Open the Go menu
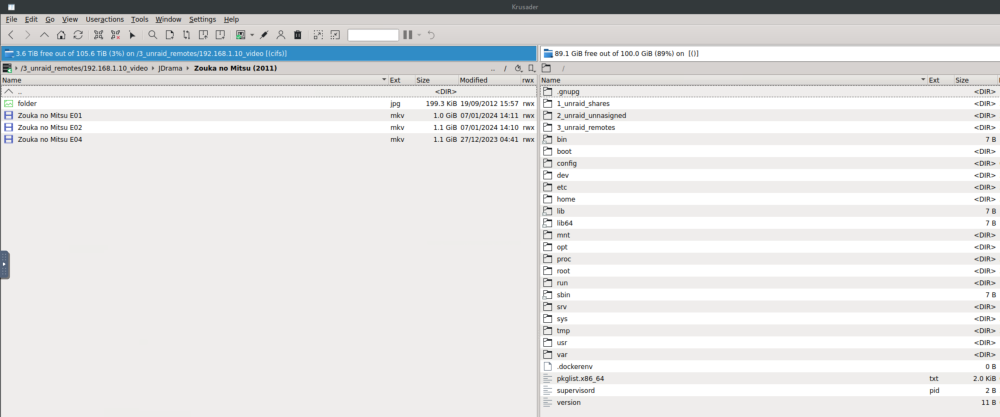Screen dimensions: 1000x417 [x=50, y=20]
